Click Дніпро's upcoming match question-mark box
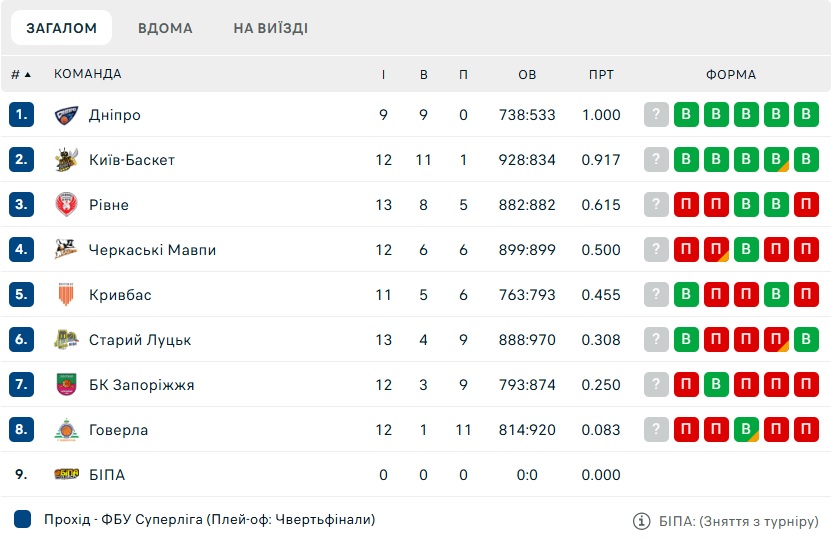Viewport: 831px width, 540px height. coord(656,114)
